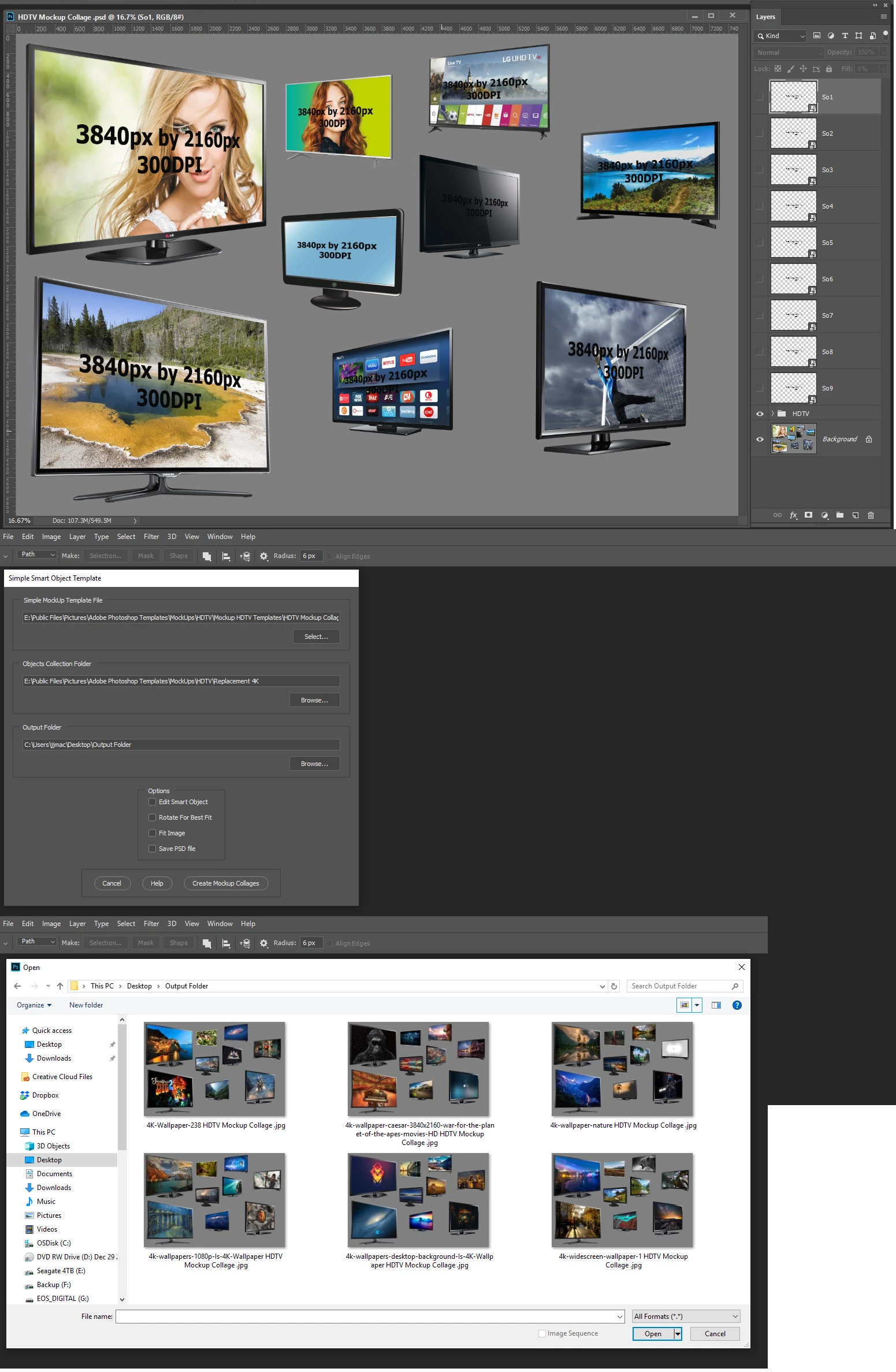Open the Normal blend mode dropdown
The height and width of the screenshot is (1372, 896).
[789, 53]
